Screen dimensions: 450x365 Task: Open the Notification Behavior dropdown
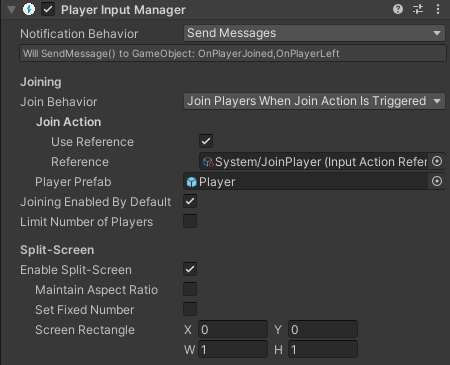tap(314, 33)
